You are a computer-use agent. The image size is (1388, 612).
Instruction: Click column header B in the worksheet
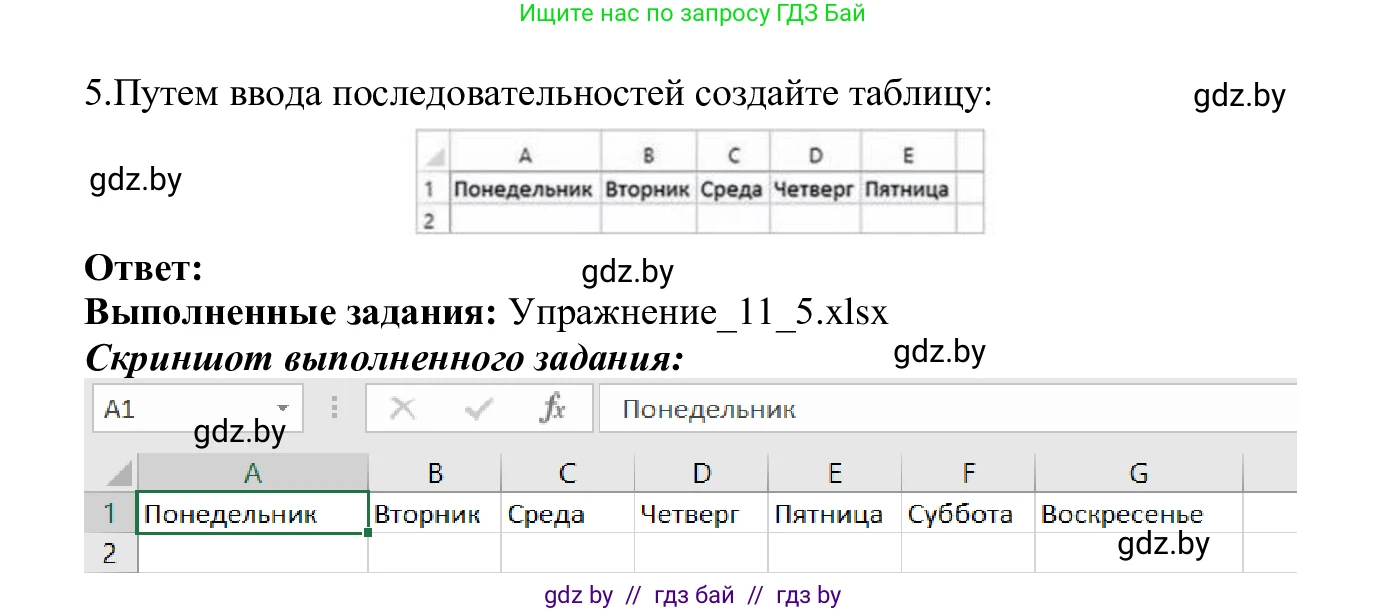pyautogui.click(x=435, y=471)
